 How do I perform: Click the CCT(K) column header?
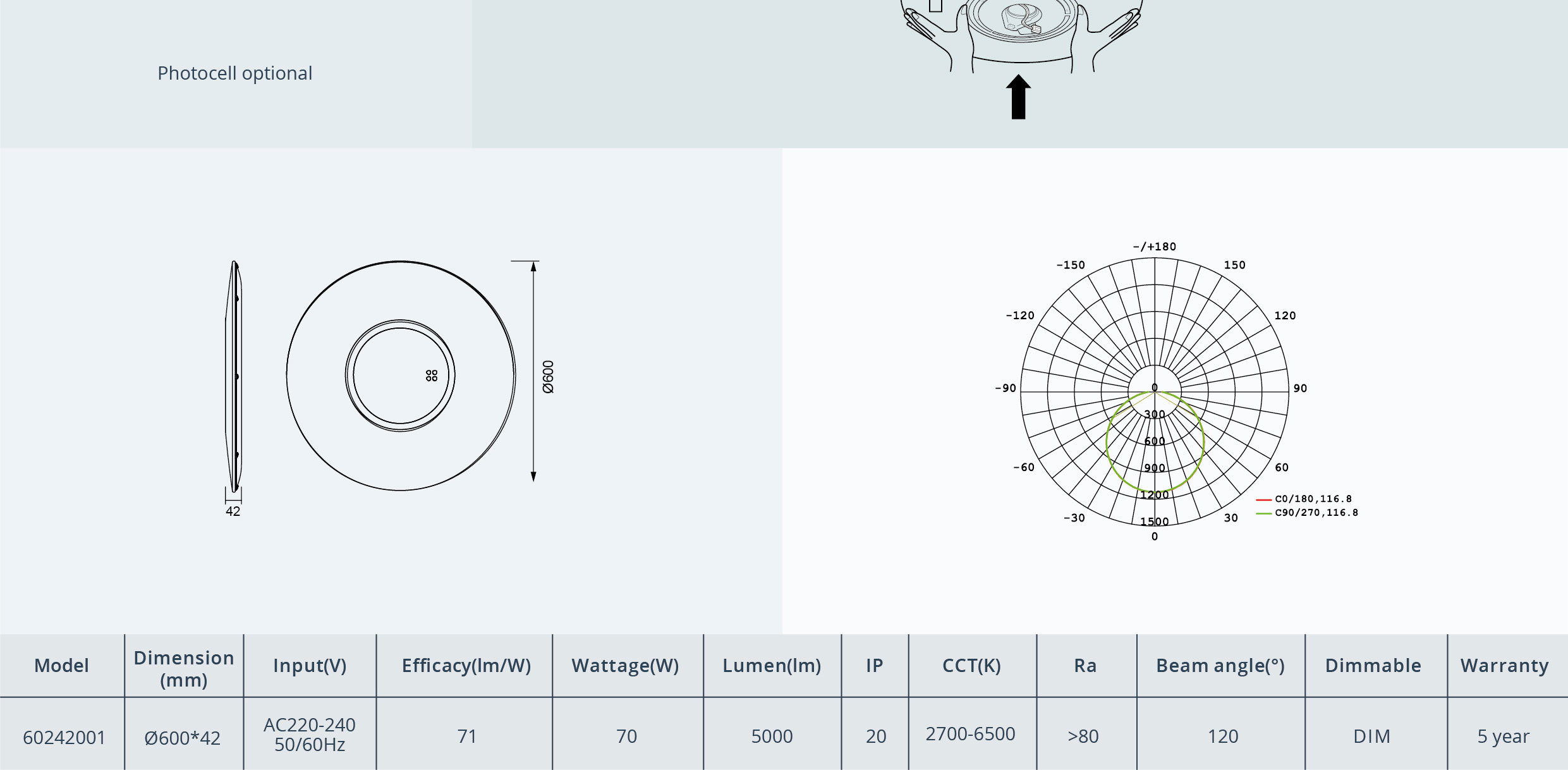971,666
